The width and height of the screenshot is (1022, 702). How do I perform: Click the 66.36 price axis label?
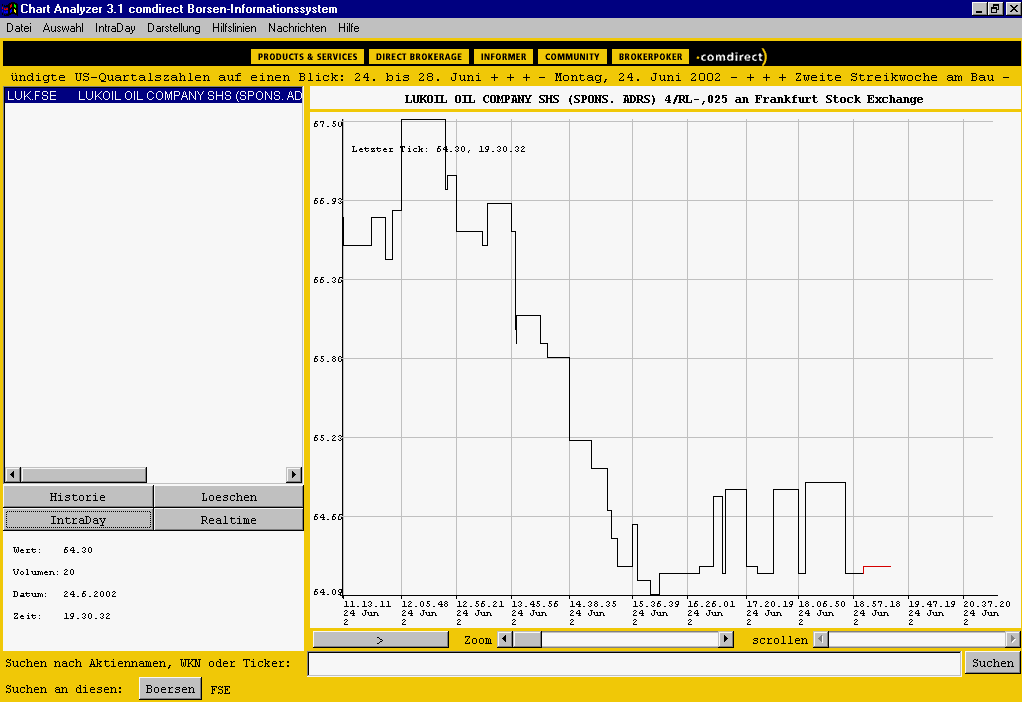point(328,280)
